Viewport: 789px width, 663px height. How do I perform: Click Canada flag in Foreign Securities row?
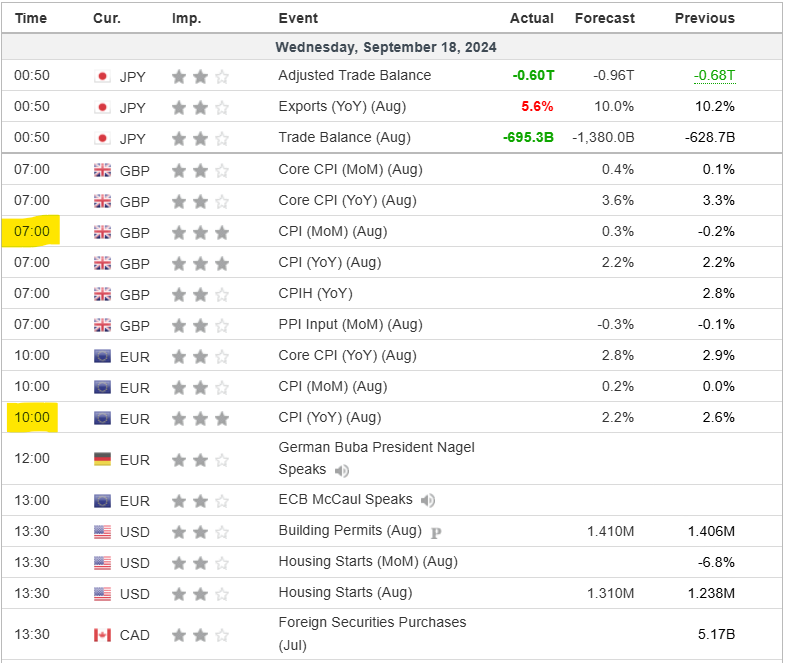click(x=102, y=635)
